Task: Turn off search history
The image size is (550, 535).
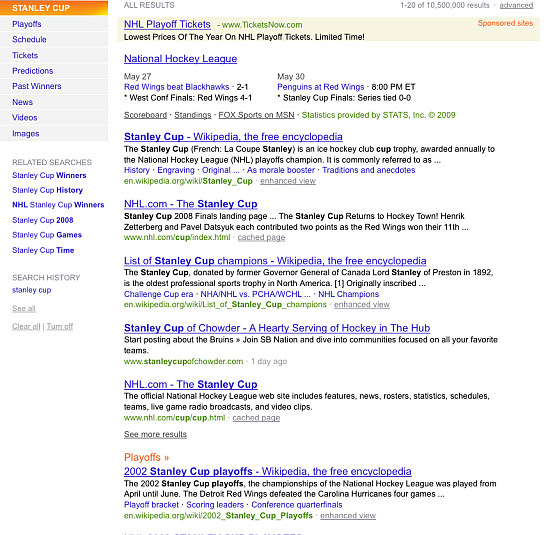Action: point(60,326)
